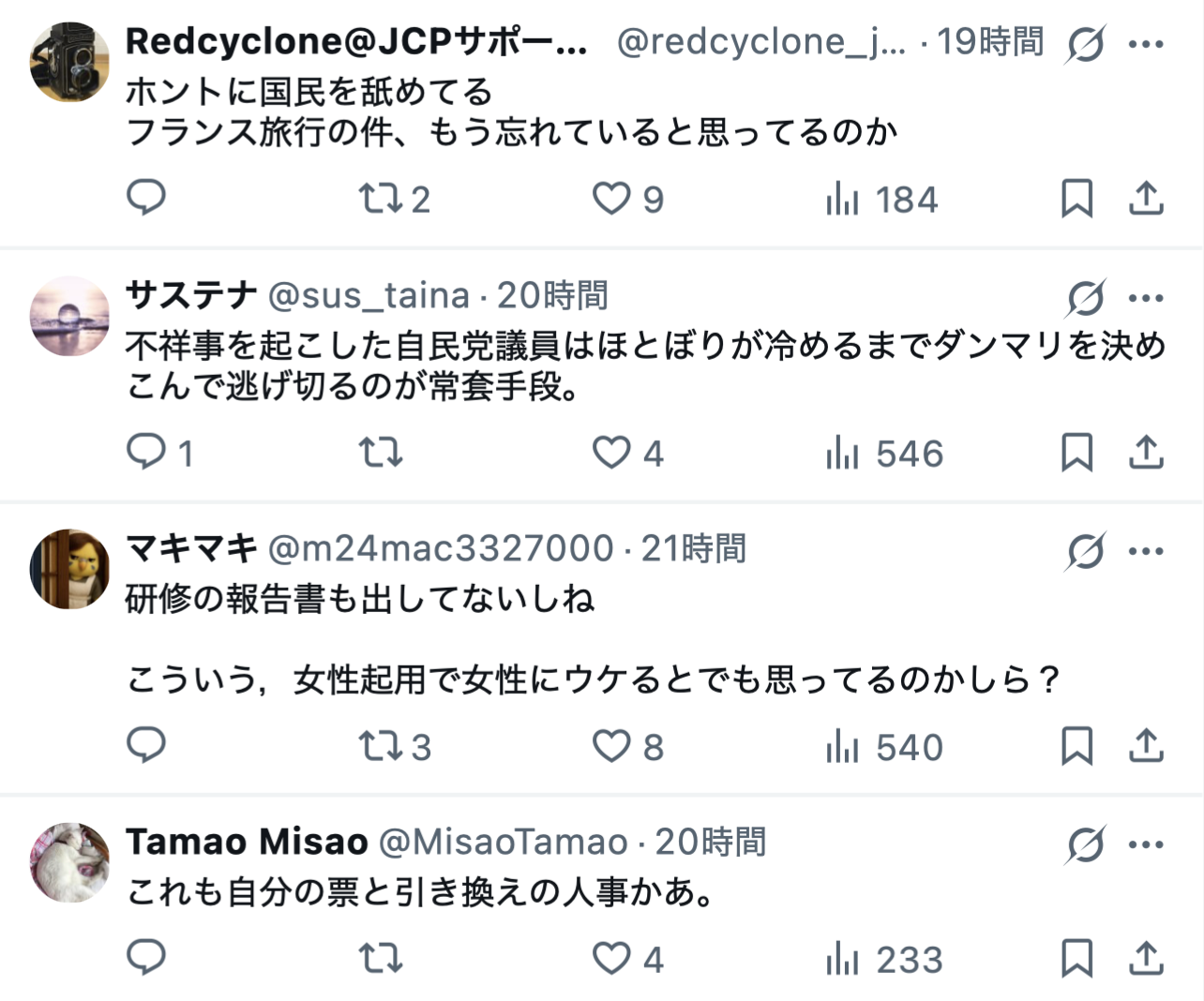The height and width of the screenshot is (1001, 1204).
Task: Open the @sus_taina profile handle
Action: 369,295
